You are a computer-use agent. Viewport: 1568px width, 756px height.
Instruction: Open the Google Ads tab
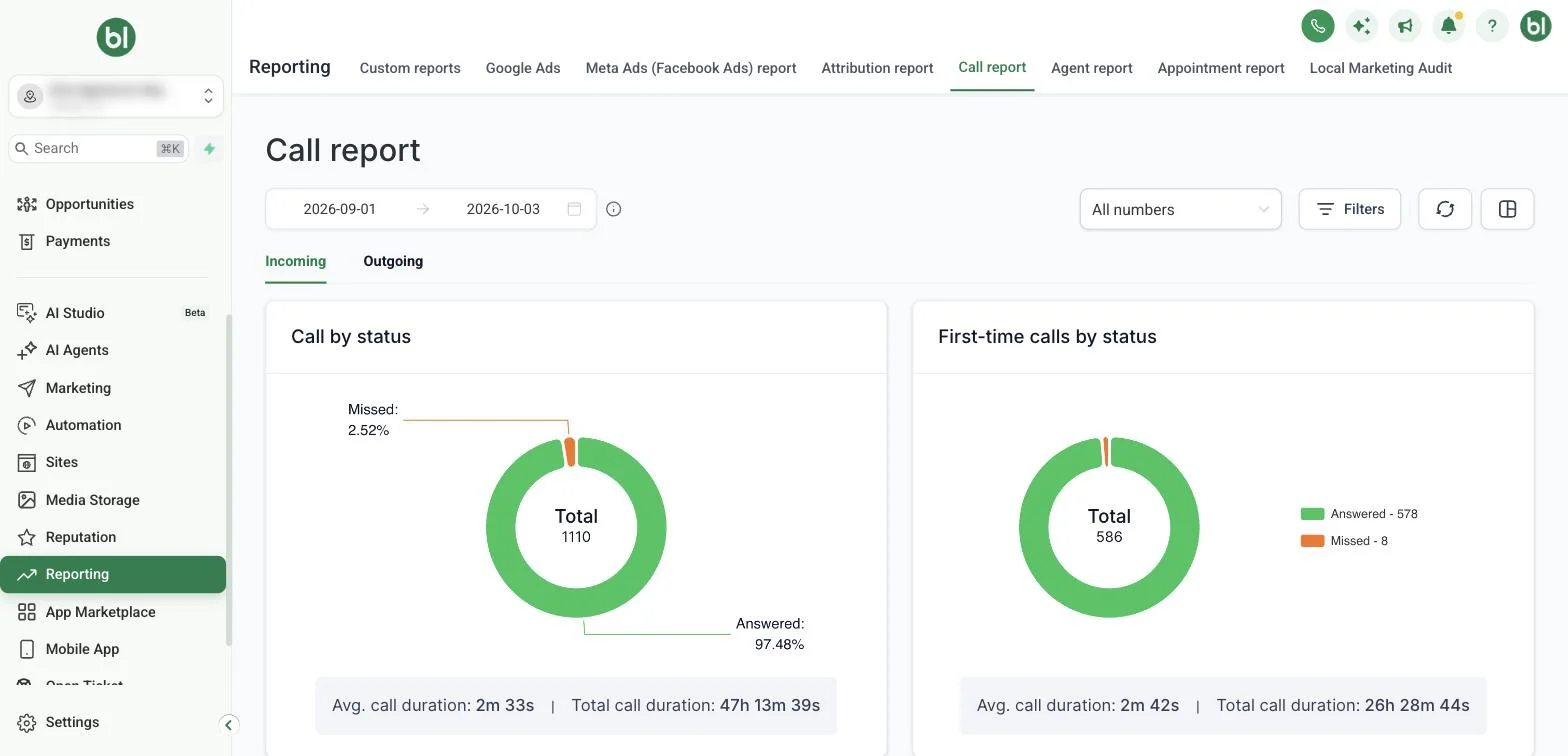(523, 68)
